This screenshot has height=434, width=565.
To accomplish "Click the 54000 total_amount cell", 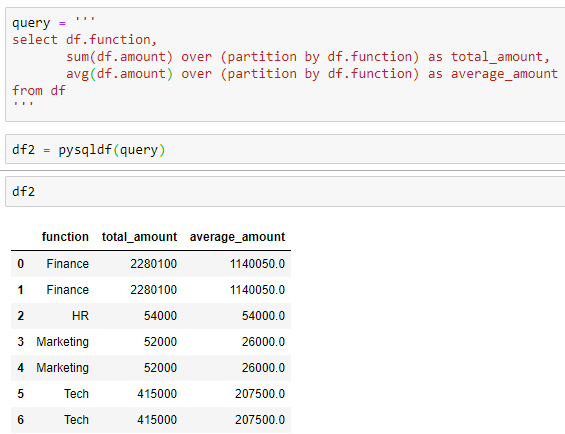I will pos(160,316).
